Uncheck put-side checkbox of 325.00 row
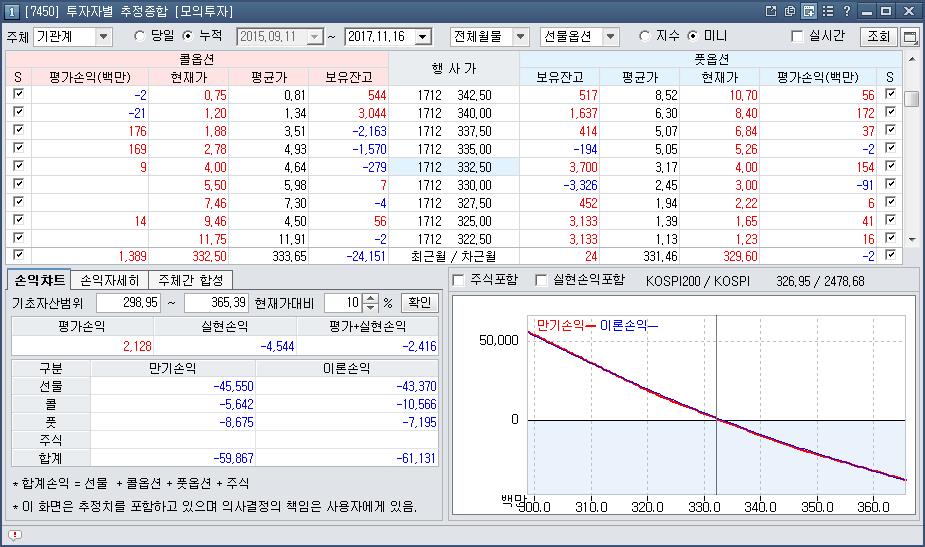This screenshot has height=547, width=925. (890, 220)
